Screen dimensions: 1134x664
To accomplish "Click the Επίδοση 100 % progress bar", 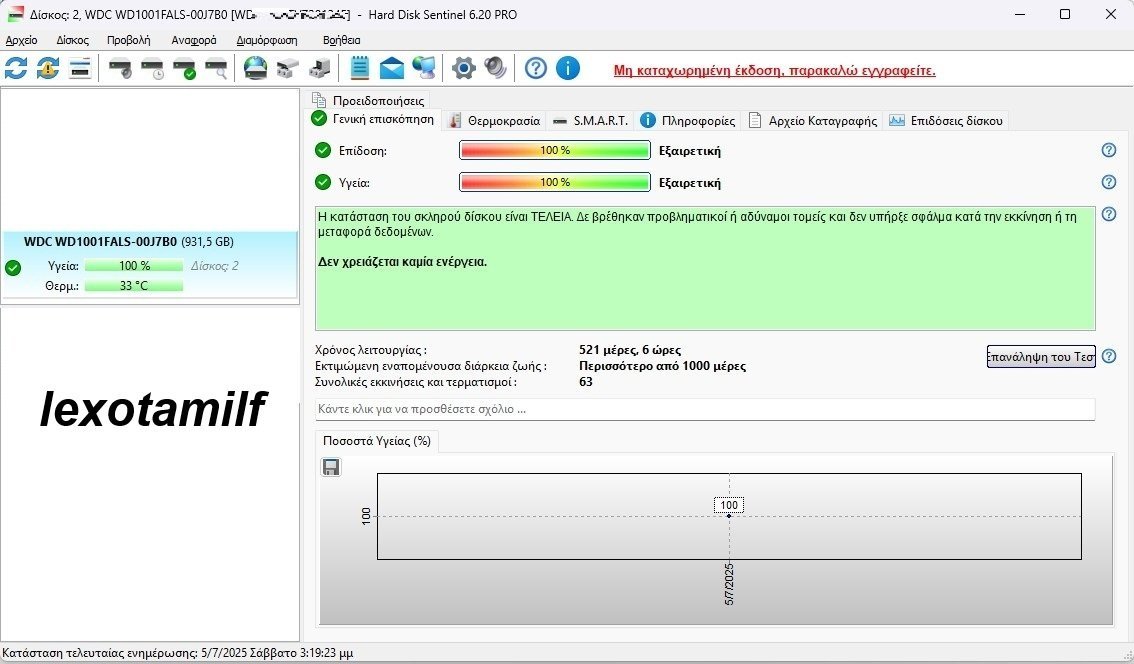I will [555, 150].
